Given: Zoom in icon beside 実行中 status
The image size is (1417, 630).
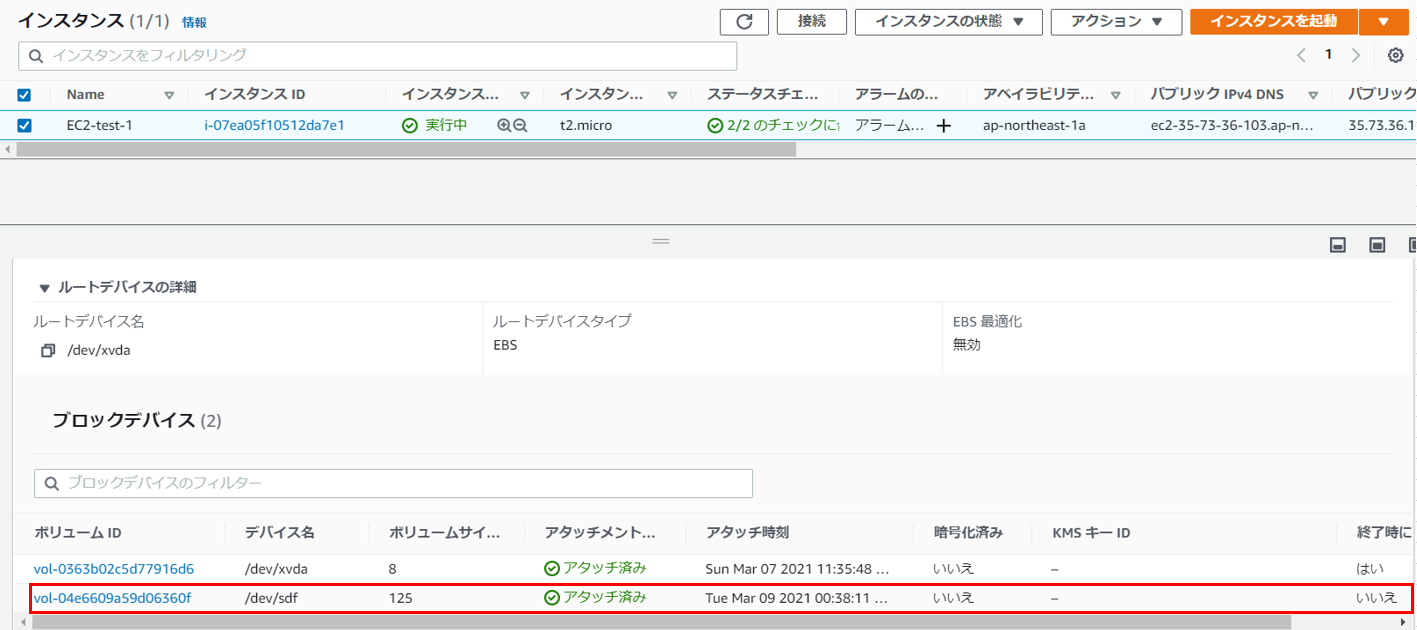Looking at the screenshot, I should tap(504, 126).
